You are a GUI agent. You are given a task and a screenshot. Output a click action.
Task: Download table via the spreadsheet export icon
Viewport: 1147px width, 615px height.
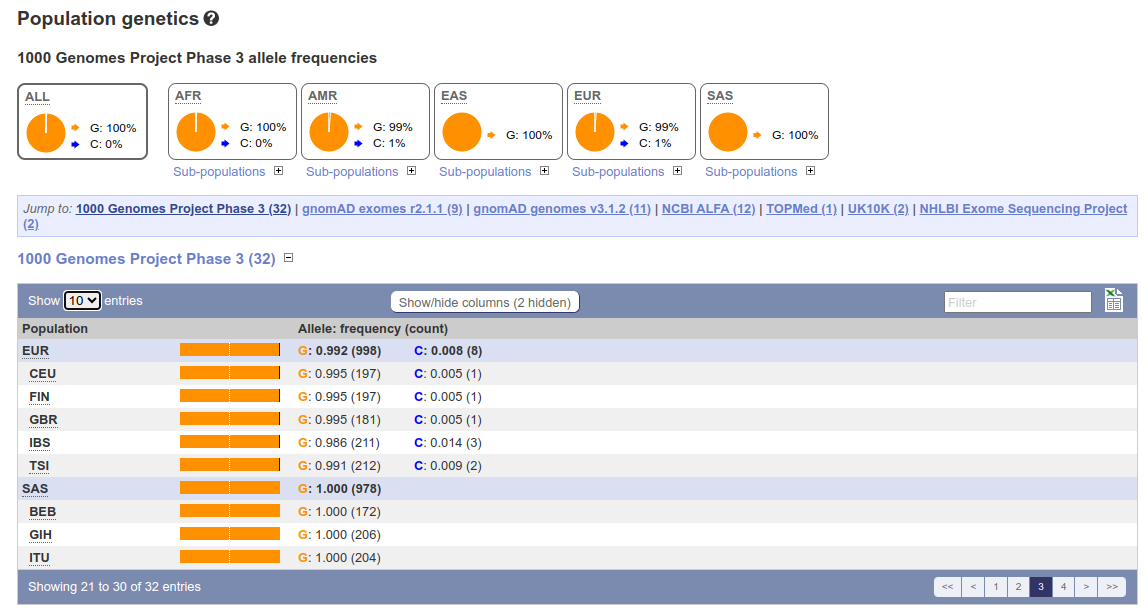tap(1113, 300)
